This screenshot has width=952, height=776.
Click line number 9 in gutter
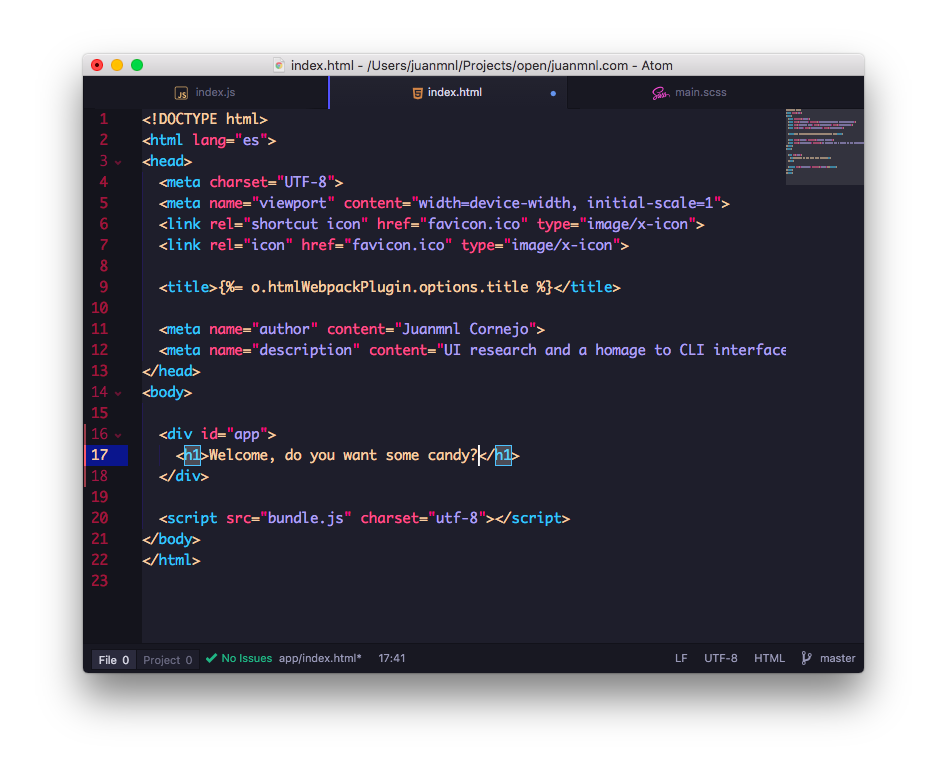pos(104,287)
